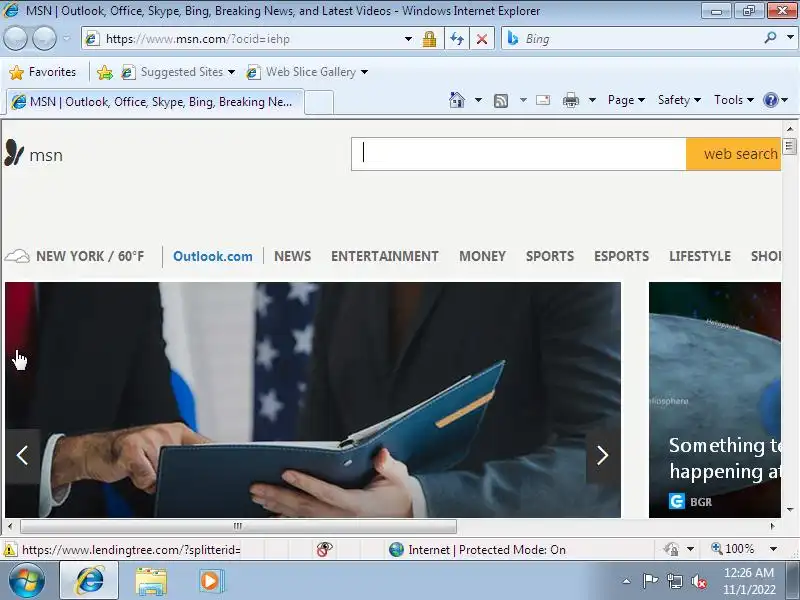This screenshot has width=800, height=600.
Task: Click the magnifier search icon
Action: 770,38
